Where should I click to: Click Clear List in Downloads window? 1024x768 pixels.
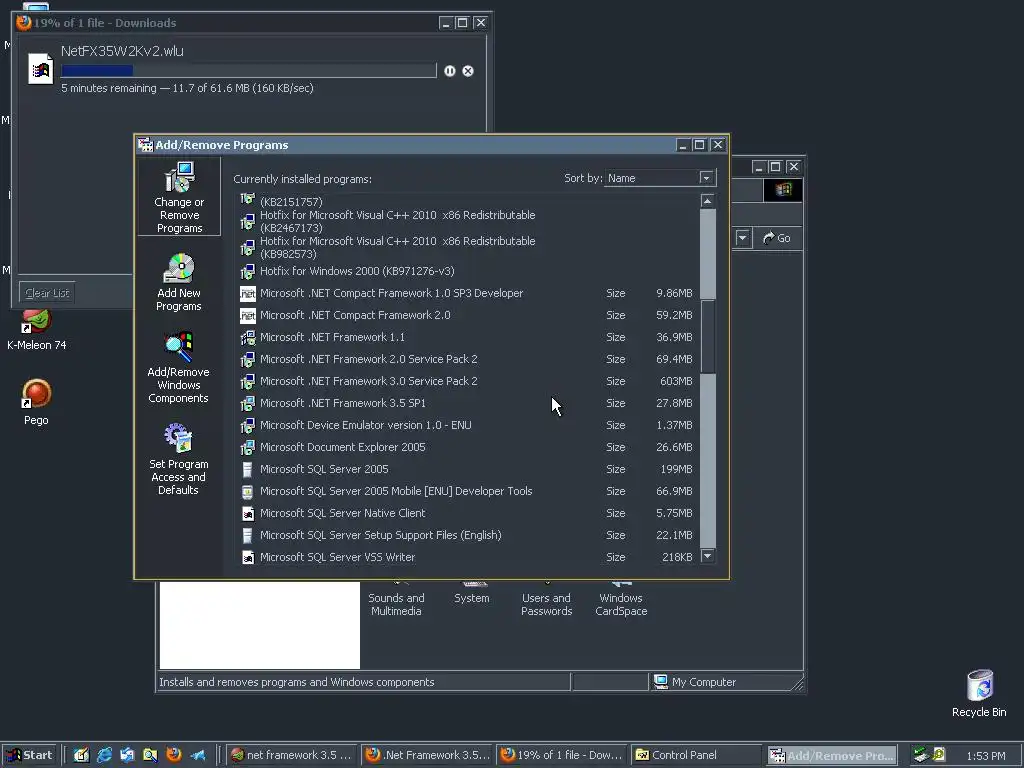click(47, 293)
